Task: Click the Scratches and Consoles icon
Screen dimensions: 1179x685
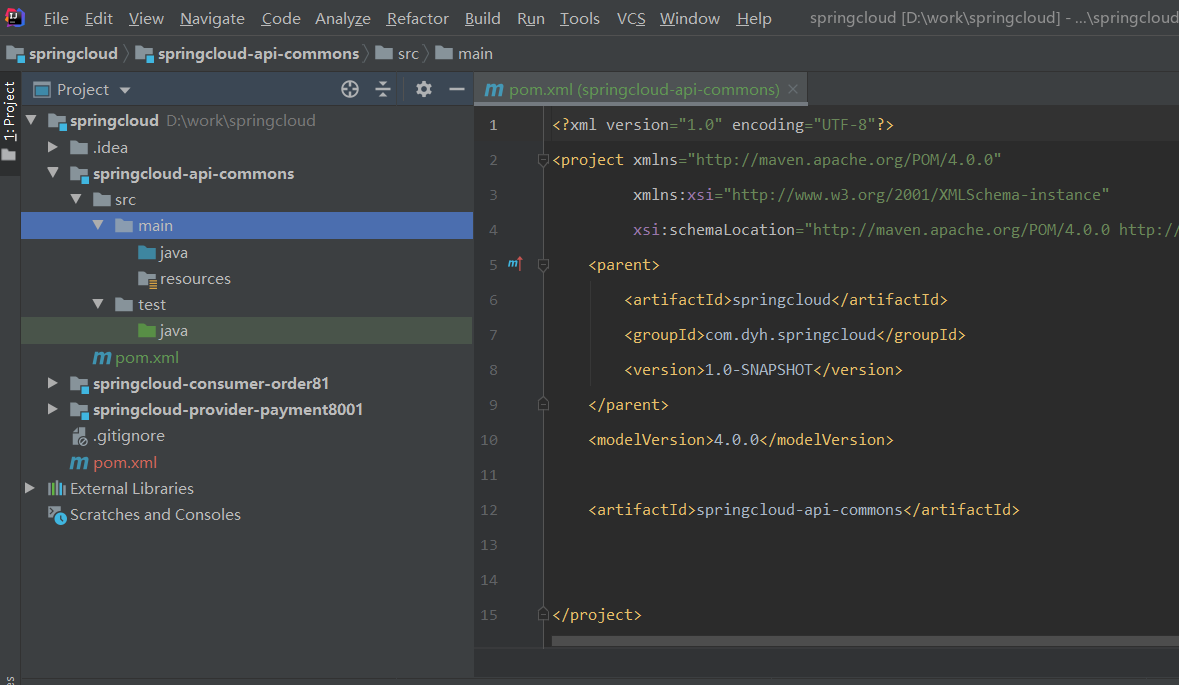Action: pos(57,515)
